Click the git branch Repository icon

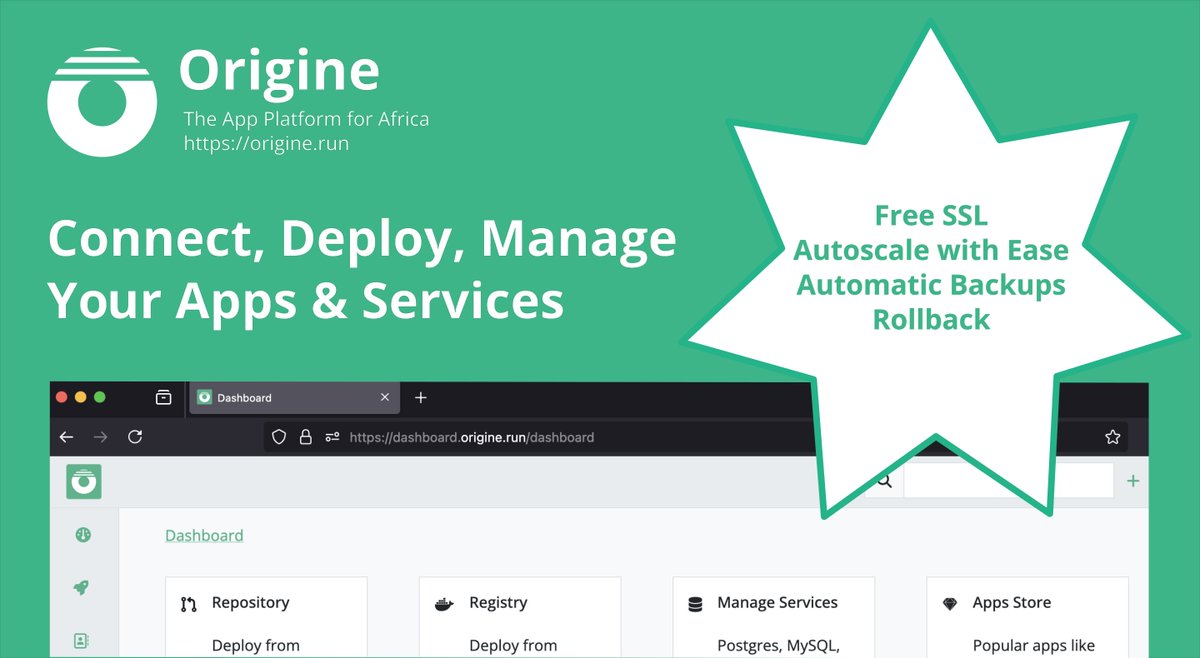189,604
